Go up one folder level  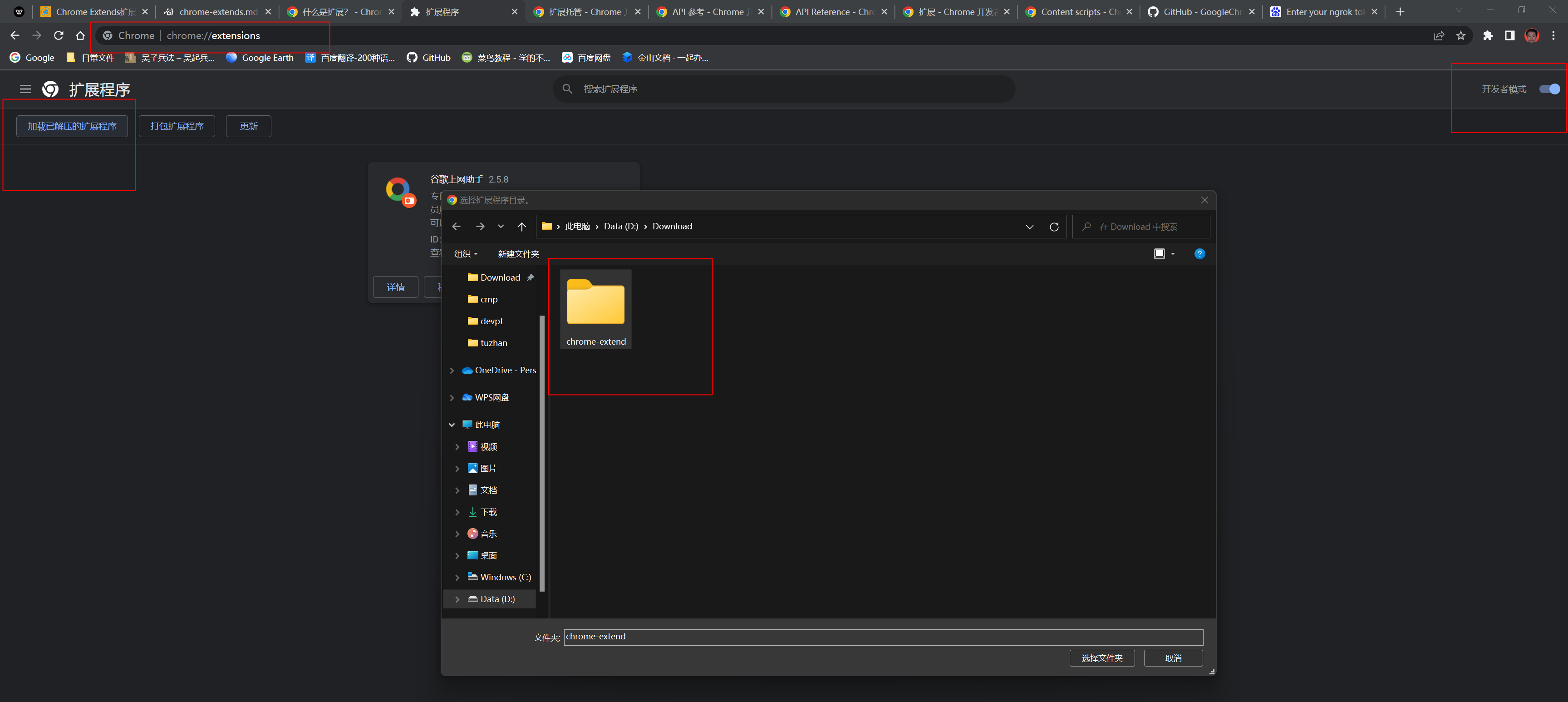(521, 227)
